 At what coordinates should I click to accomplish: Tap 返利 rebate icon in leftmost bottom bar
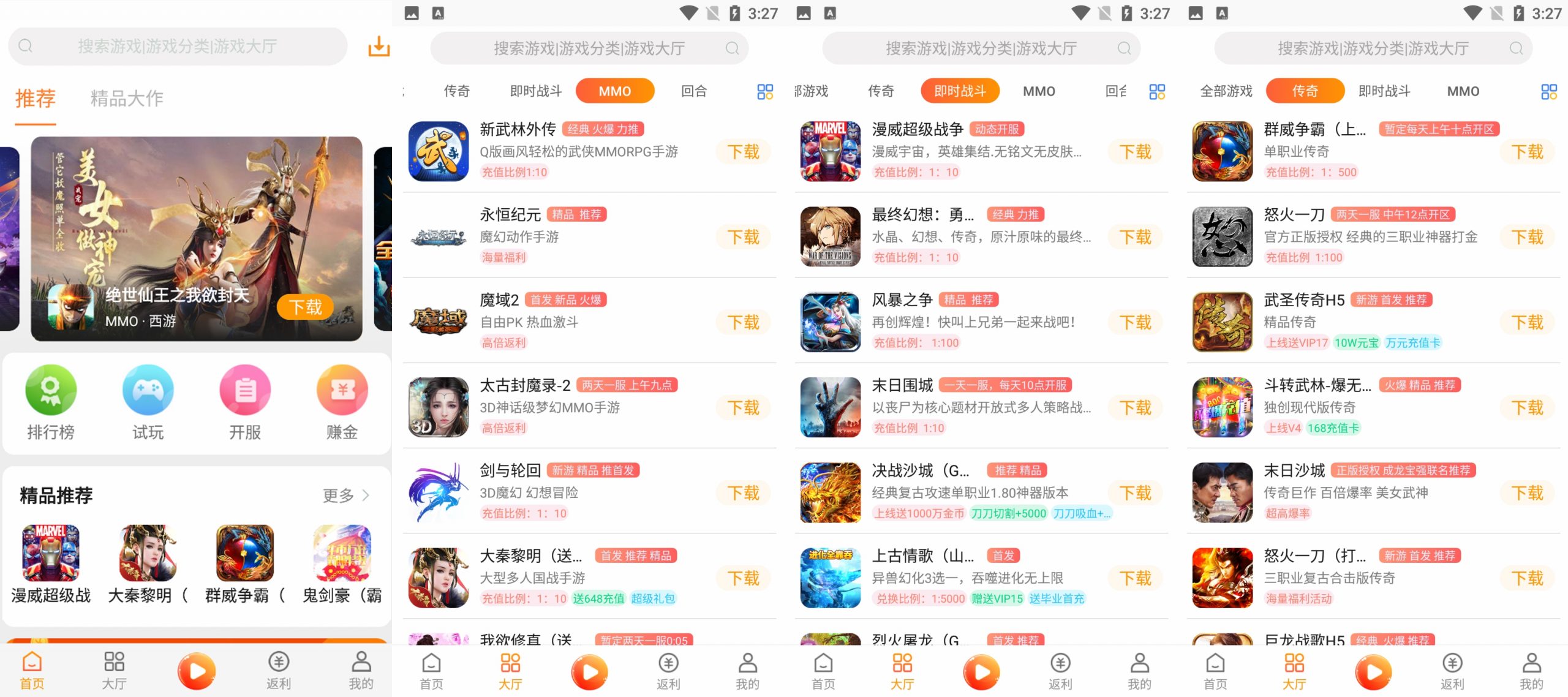point(279,671)
